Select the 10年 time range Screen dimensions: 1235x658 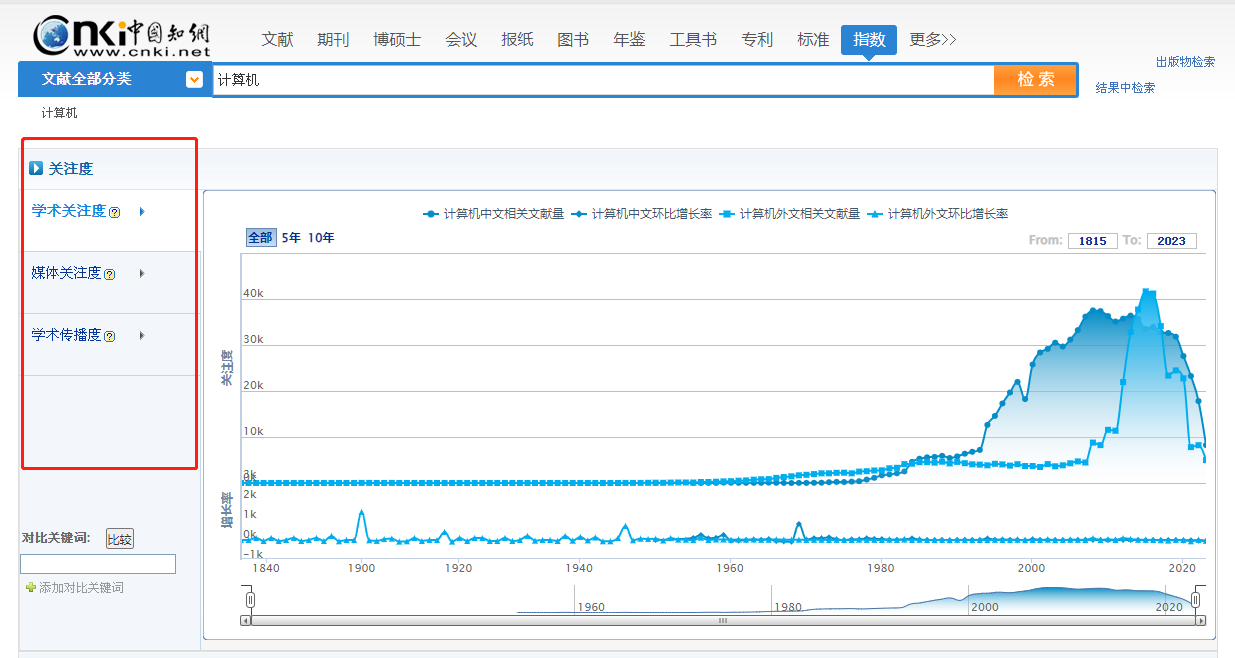(321, 238)
